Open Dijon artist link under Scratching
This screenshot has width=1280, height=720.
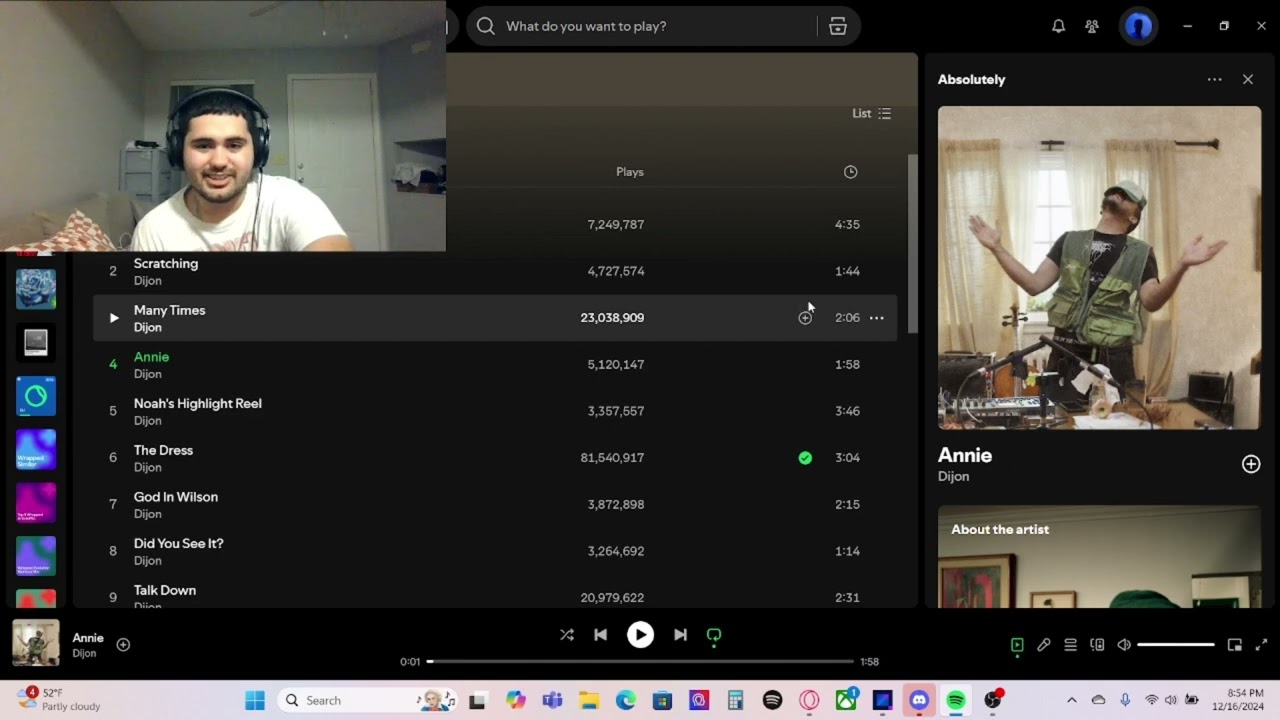148,281
